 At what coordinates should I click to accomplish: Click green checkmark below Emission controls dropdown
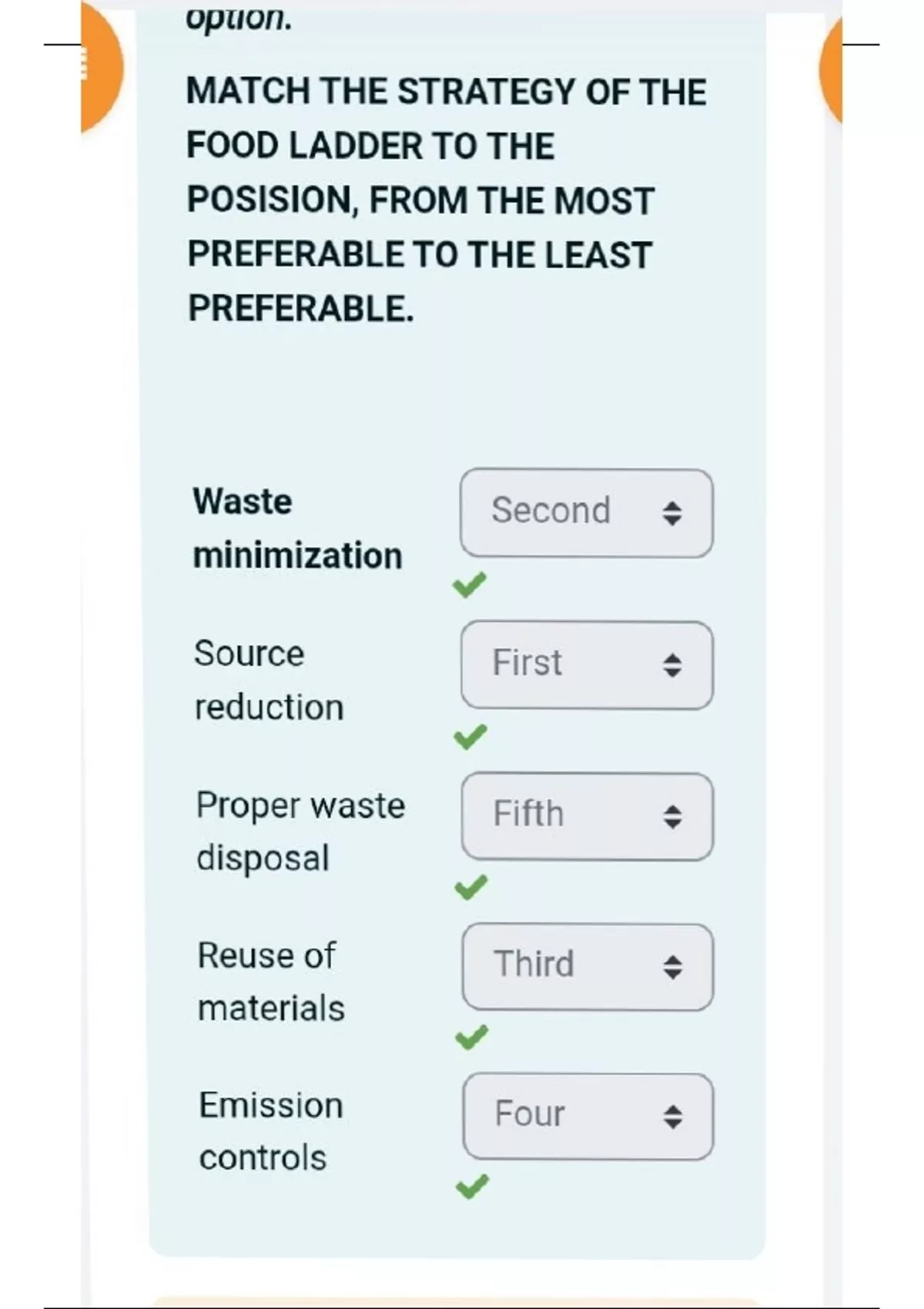(472, 1187)
